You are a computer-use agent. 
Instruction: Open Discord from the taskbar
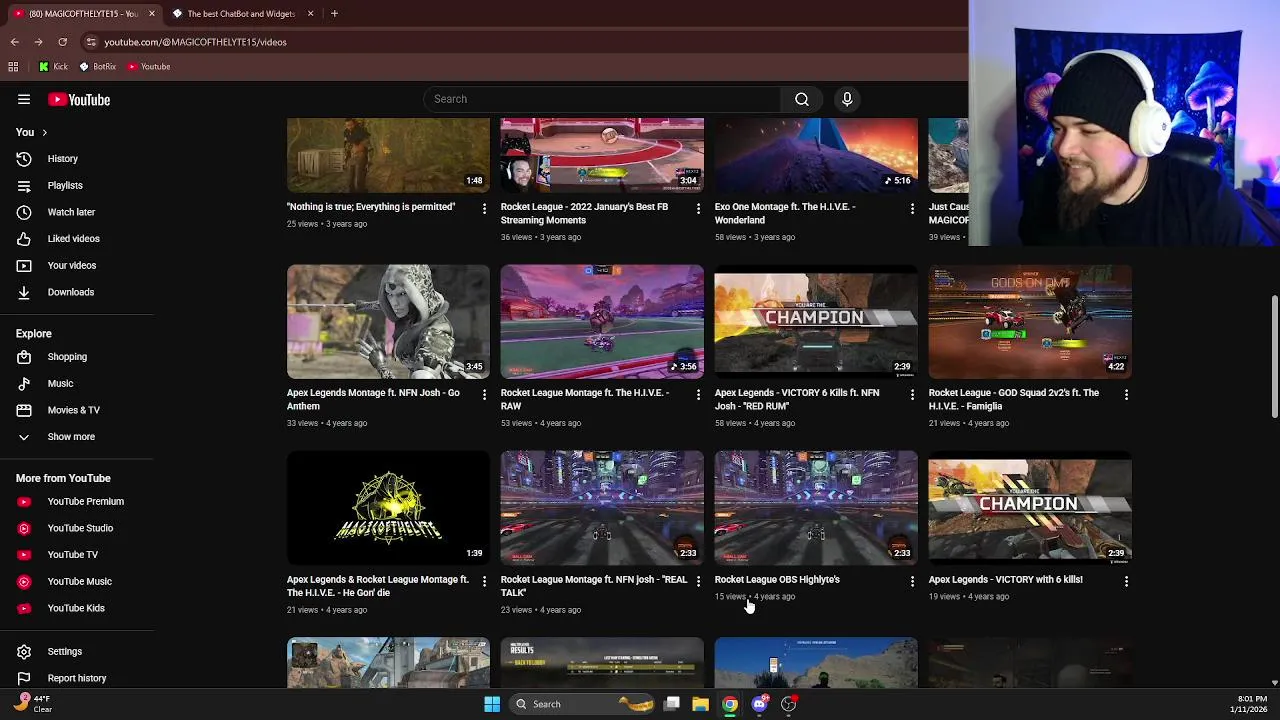coord(759,704)
